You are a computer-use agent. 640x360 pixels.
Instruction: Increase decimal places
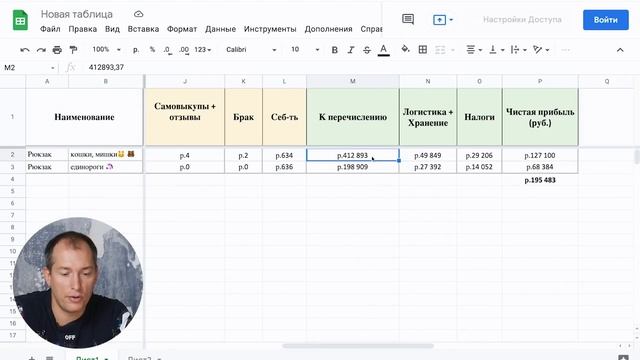point(184,50)
